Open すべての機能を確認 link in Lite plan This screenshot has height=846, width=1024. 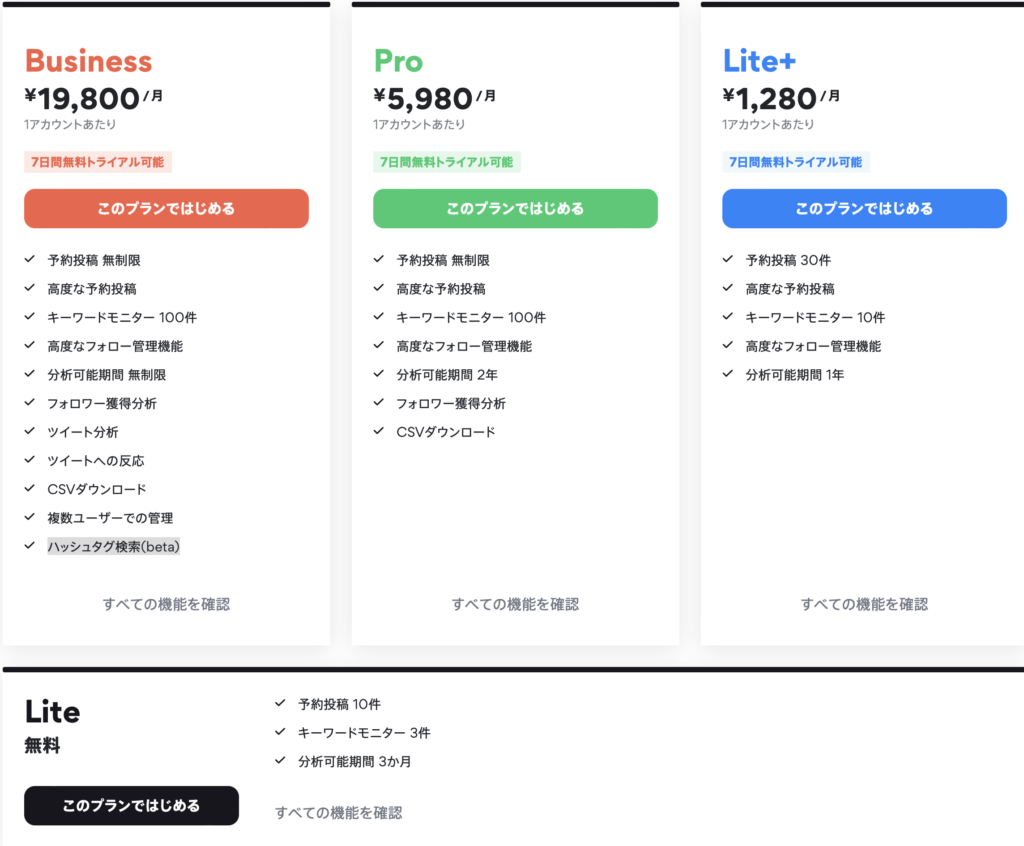(339, 813)
